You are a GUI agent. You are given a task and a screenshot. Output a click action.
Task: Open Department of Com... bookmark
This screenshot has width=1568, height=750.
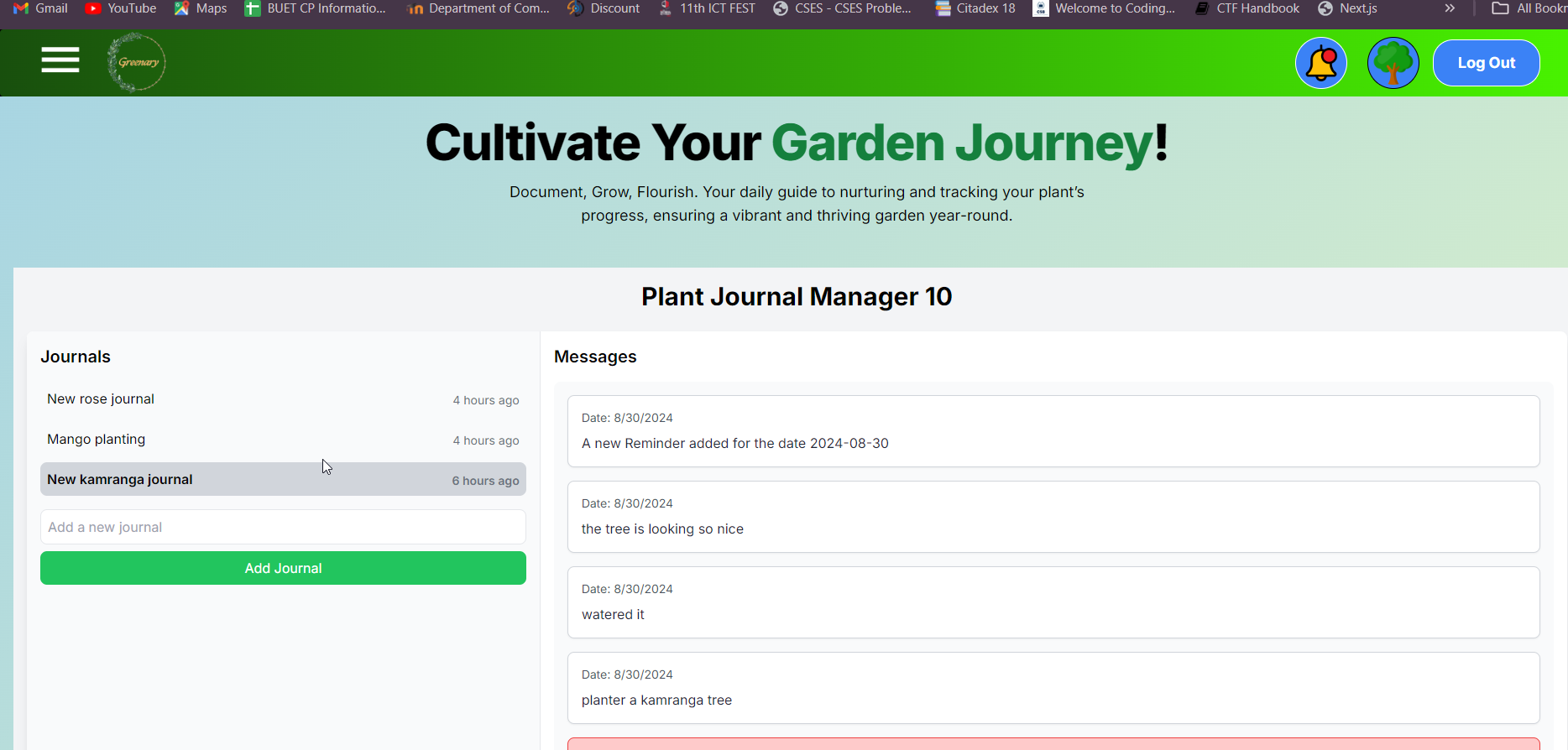(x=478, y=8)
